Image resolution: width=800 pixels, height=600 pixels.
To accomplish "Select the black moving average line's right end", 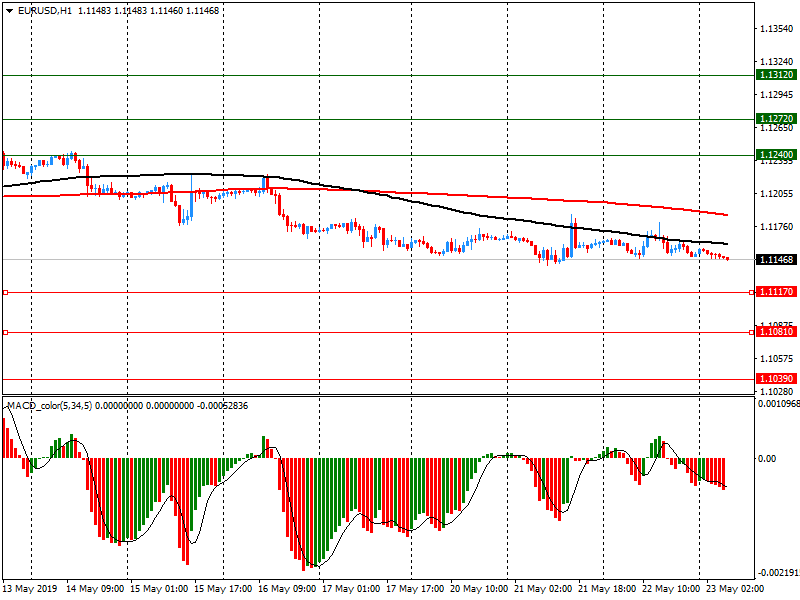I will (725, 244).
